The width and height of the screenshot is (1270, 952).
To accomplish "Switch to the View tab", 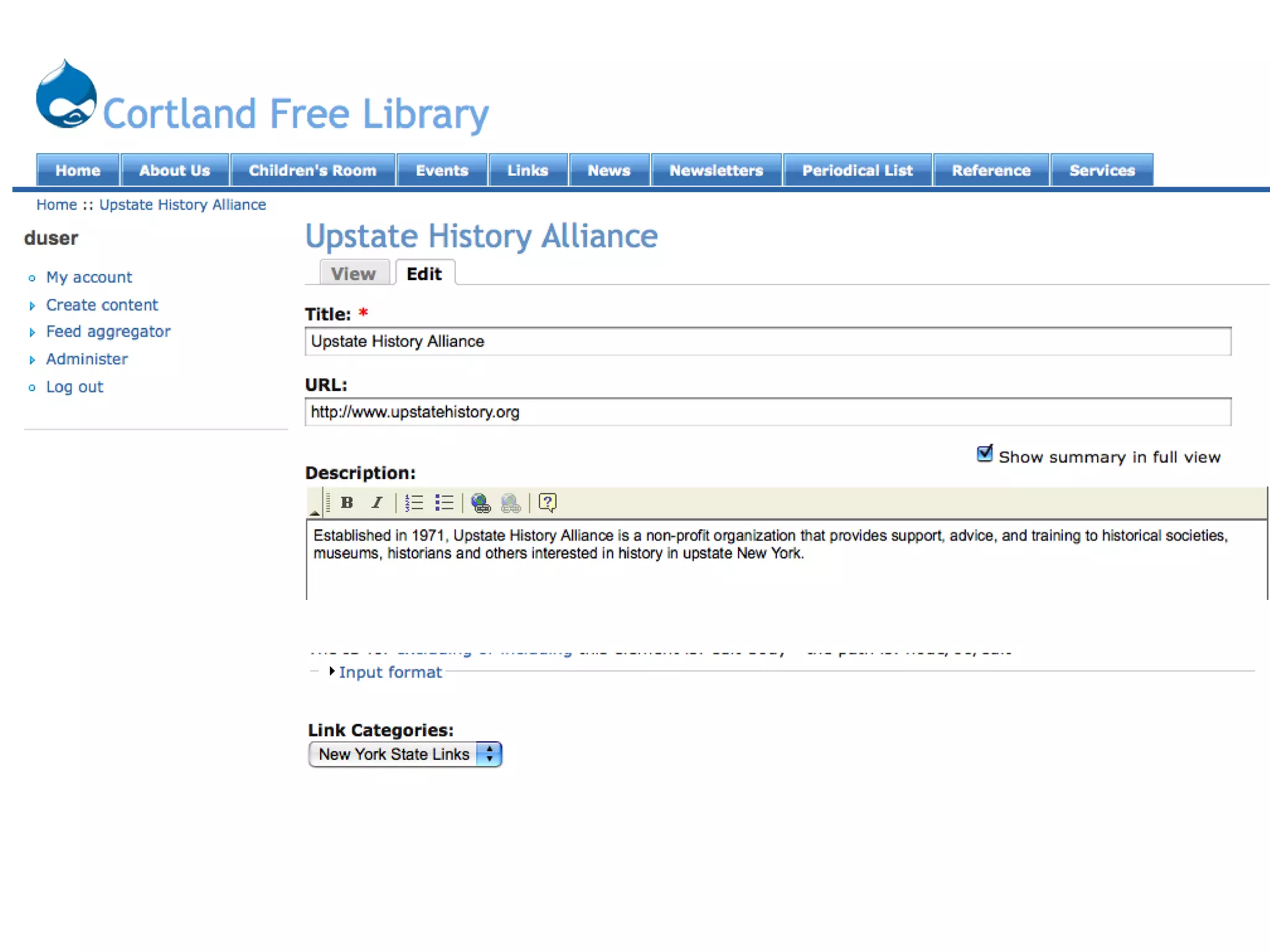I will point(354,273).
